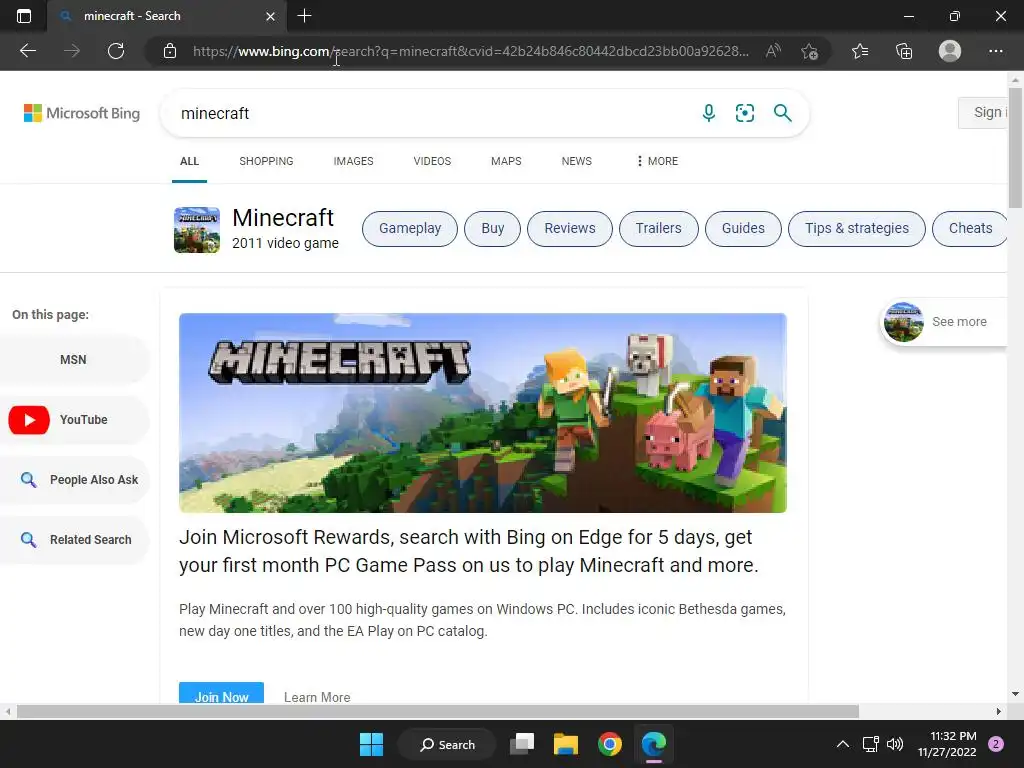Show hidden system tray icons

click(x=843, y=744)
